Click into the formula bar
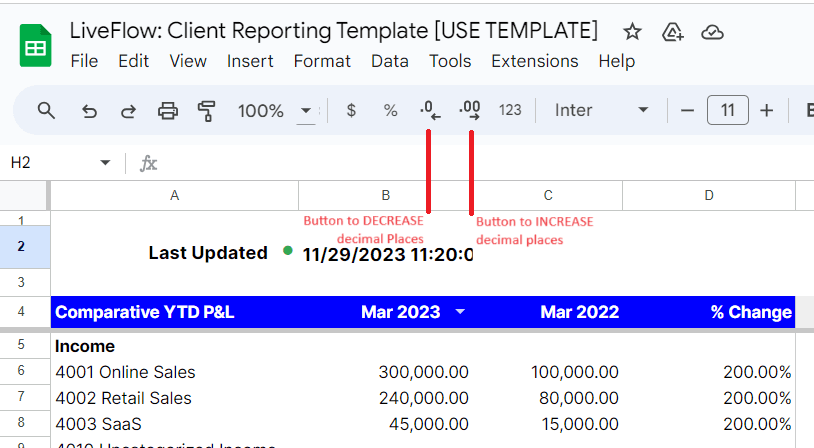Screen dimensions: 814x448 click(483, 163)
